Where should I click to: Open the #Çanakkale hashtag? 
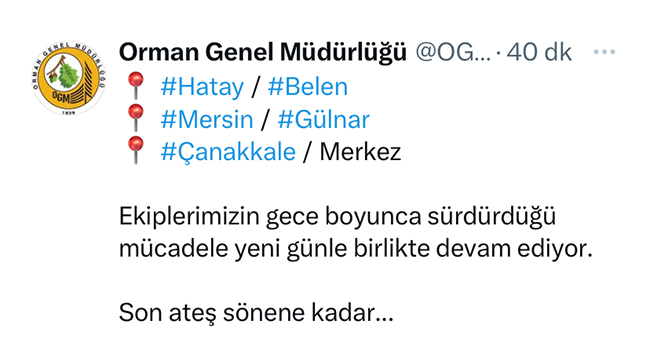click(x=228, y=152)
